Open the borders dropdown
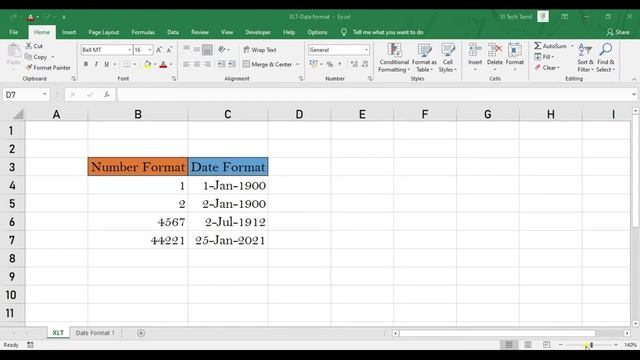This screenshot has width=640, height=360. coord(135,64)
